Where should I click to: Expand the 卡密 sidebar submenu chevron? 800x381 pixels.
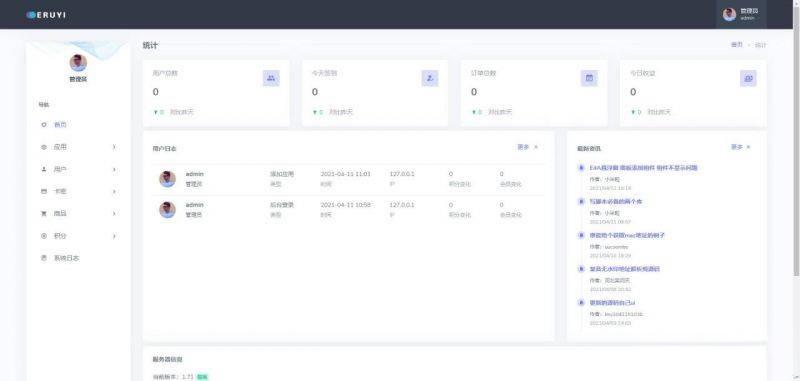[x=114, y=191]
